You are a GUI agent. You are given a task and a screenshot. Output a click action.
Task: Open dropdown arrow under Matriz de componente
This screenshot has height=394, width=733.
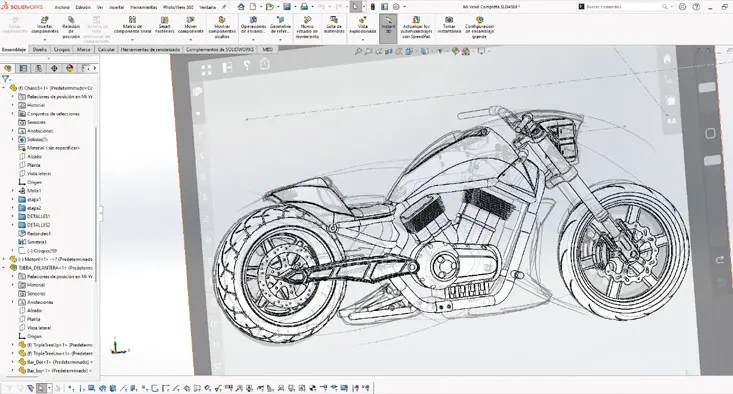[x=133, y=40]
